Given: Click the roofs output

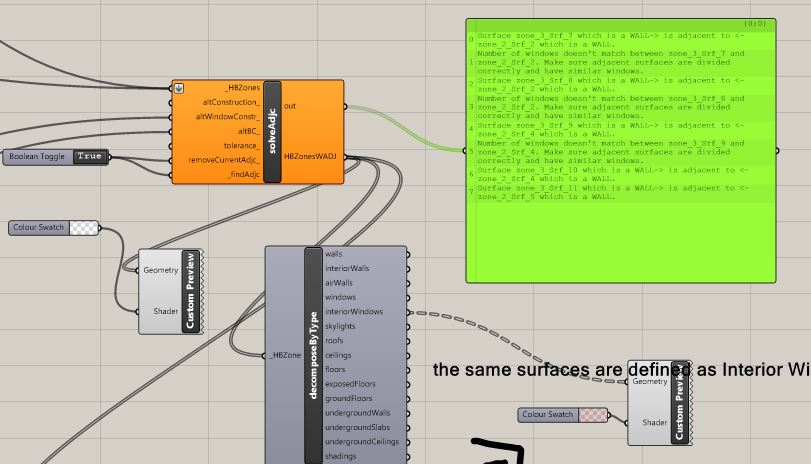Looking at the screenshot, I should 334,341.
